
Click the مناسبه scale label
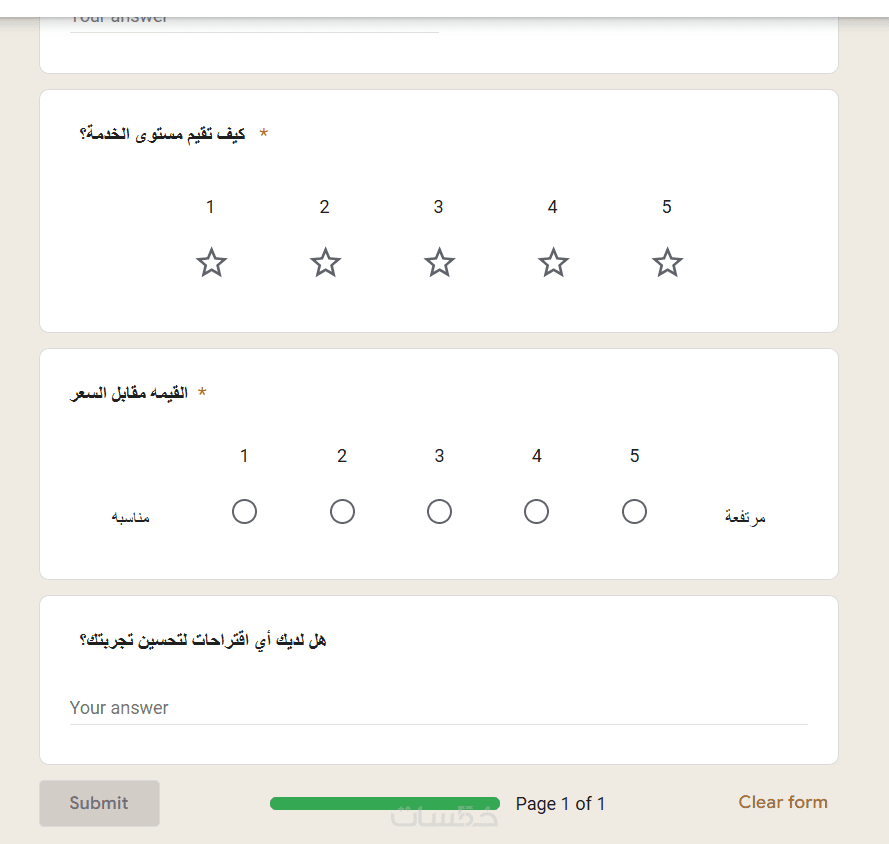[131, 517]
